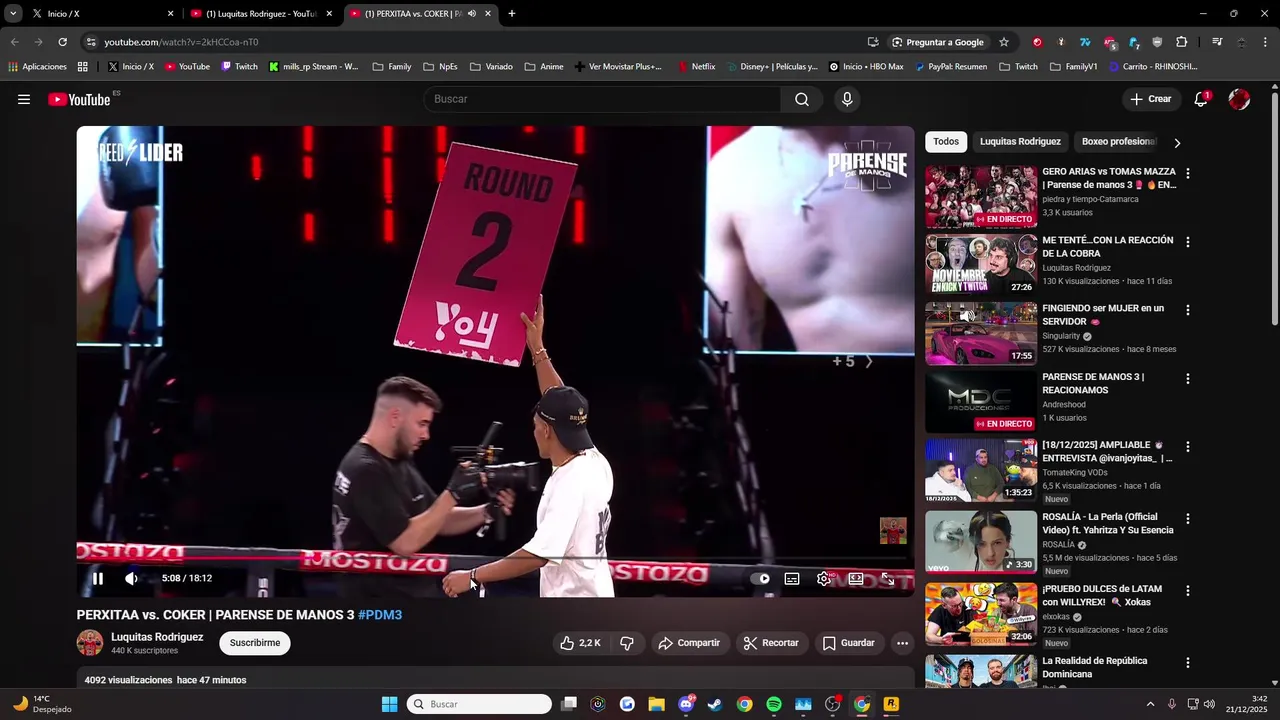The image size is (1280, 720).
Task: Click Preguntar a Google lens button
Action: pyautogui.click(x=938, y=42)
